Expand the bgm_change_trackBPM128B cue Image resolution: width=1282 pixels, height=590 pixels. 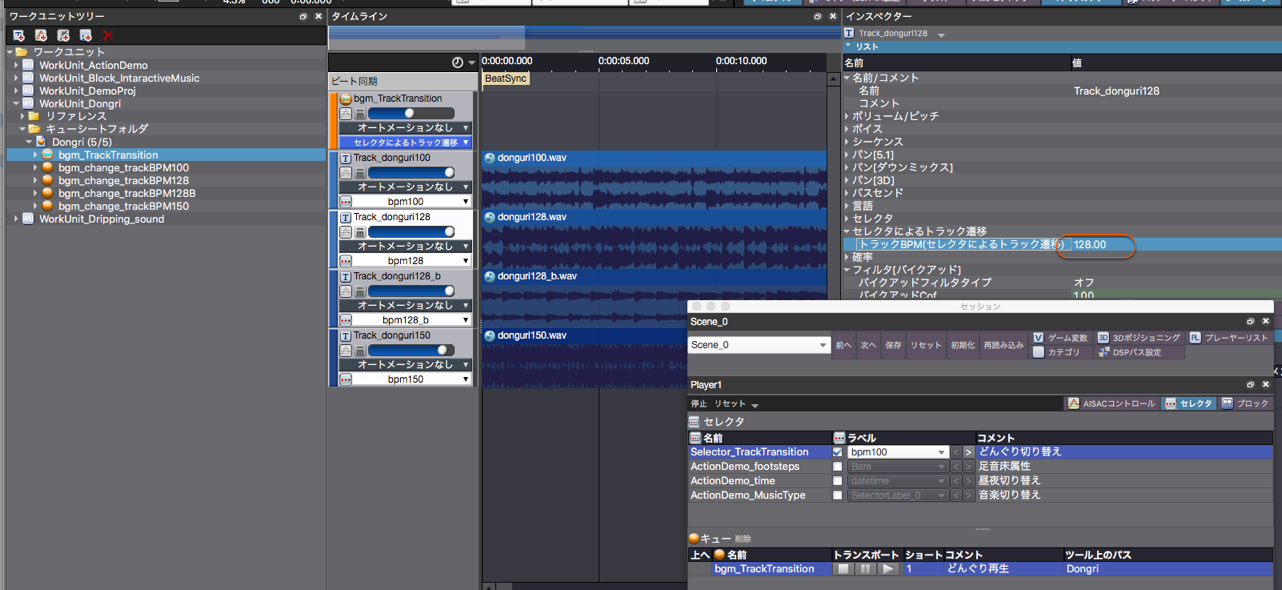36,193
